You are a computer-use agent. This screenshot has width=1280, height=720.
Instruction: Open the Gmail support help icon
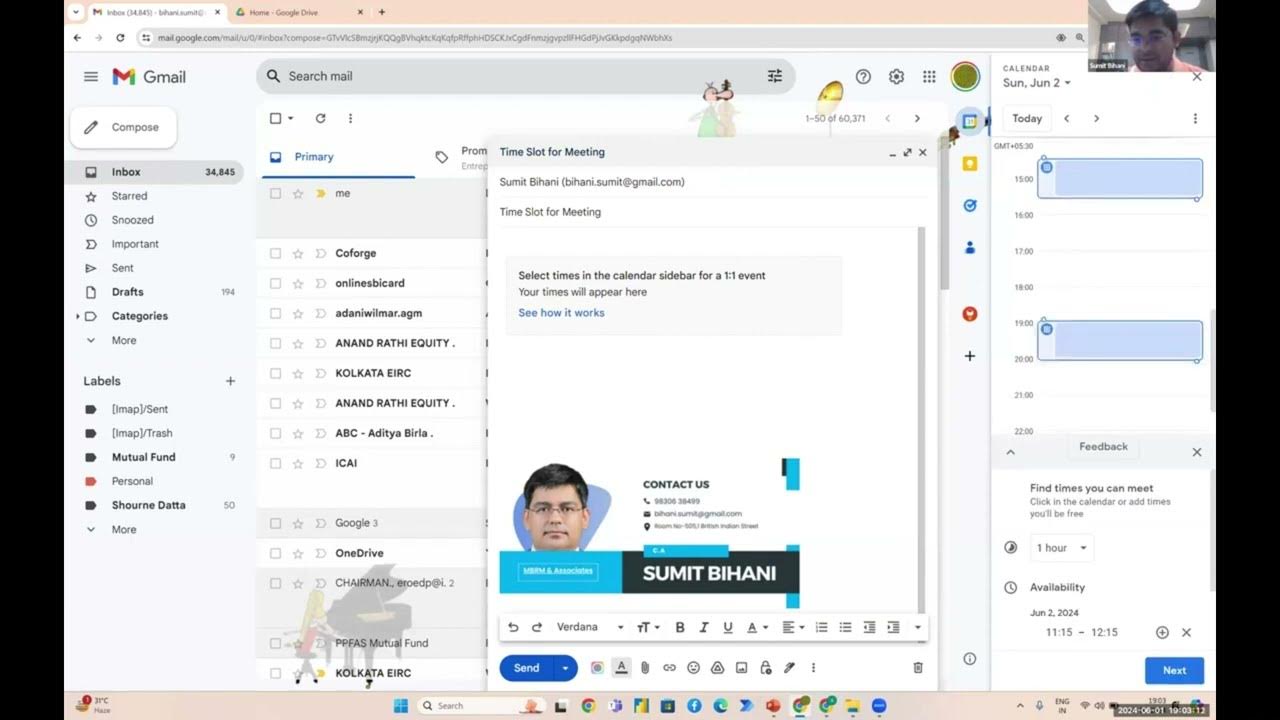863,76
